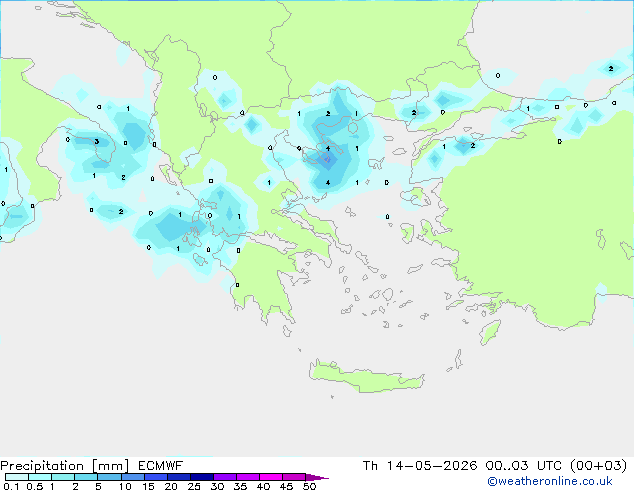Select the 2–5 mm legend color box
634x490 pixels.
[86, 477]
